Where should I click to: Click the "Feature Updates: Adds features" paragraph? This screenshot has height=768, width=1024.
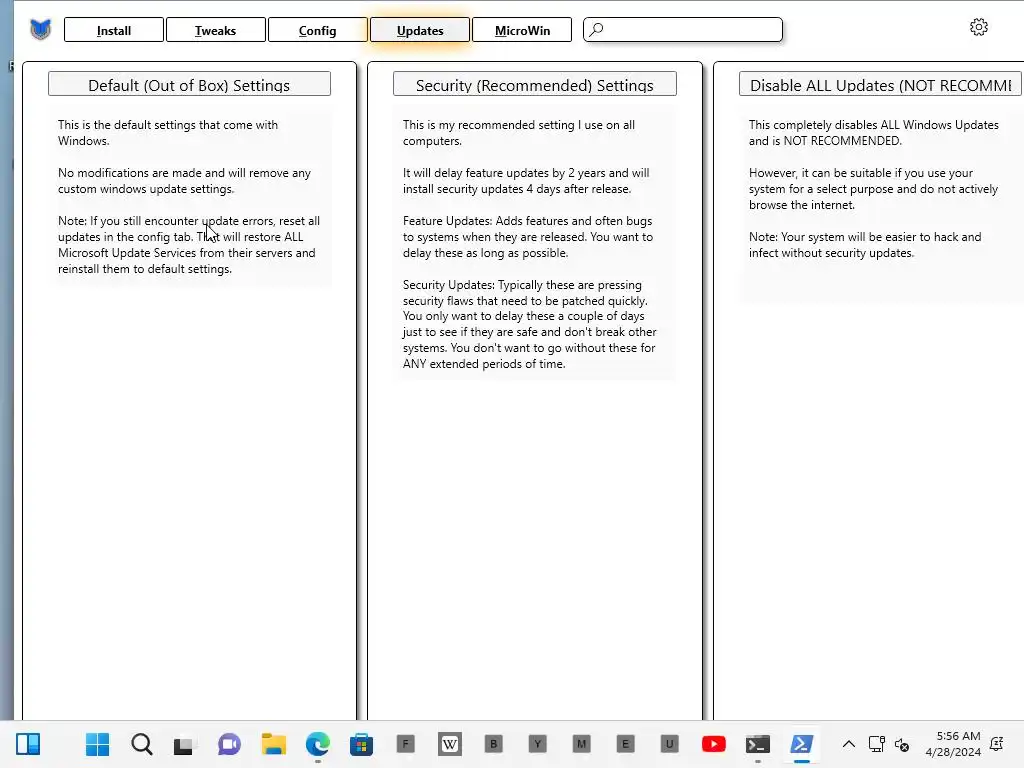pos(528,236)
